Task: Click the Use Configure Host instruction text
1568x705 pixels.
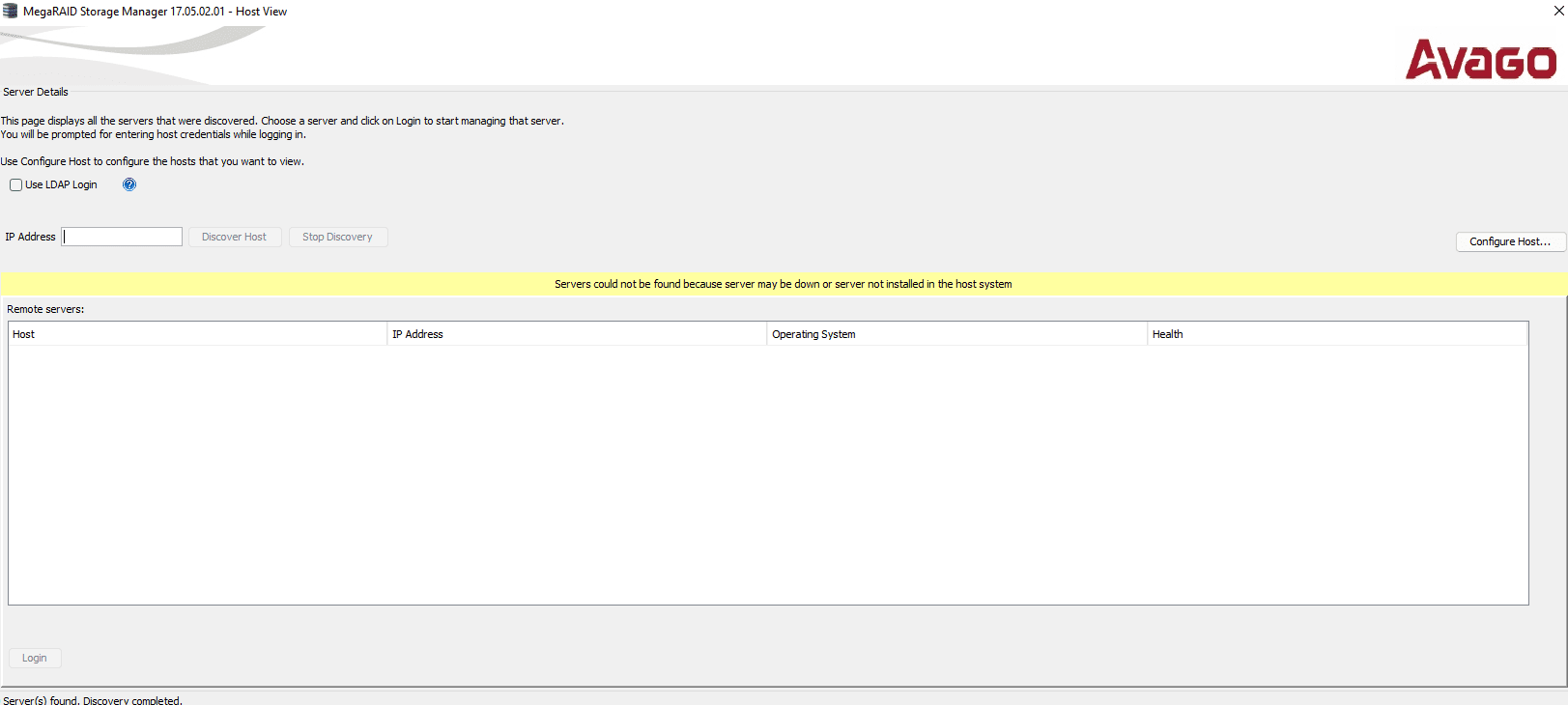Action: point(153,161)
